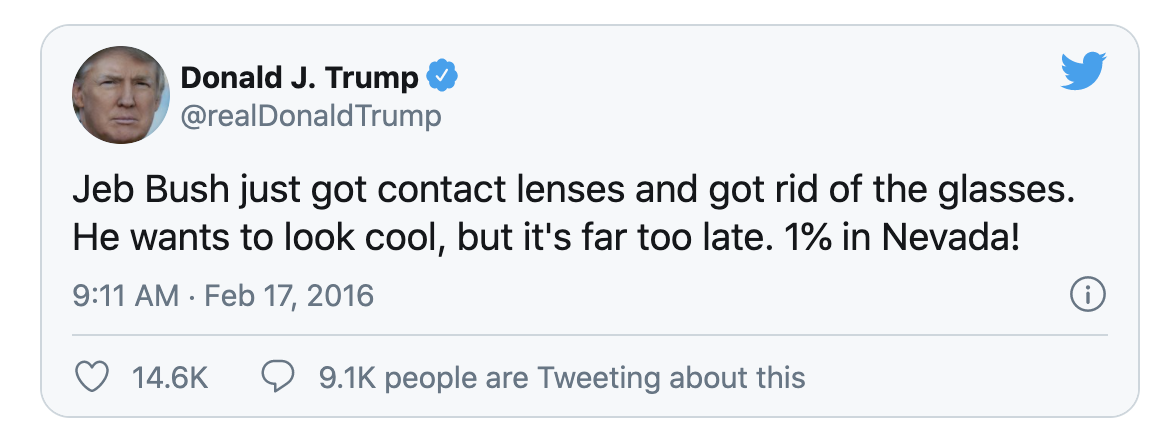Screen dimensions: 1164x442
Task: Click the Feb 17, 2016 date
Action: coord(289,297)
